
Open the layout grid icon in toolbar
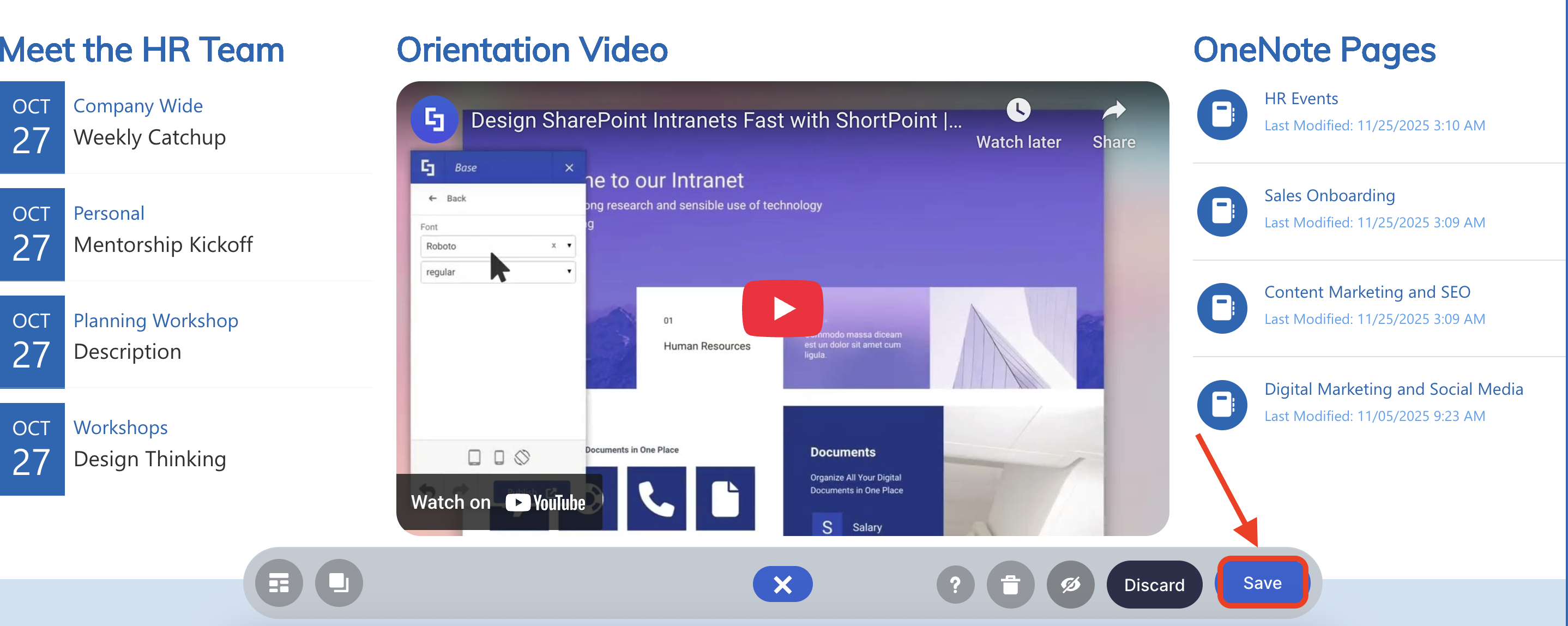279,583
